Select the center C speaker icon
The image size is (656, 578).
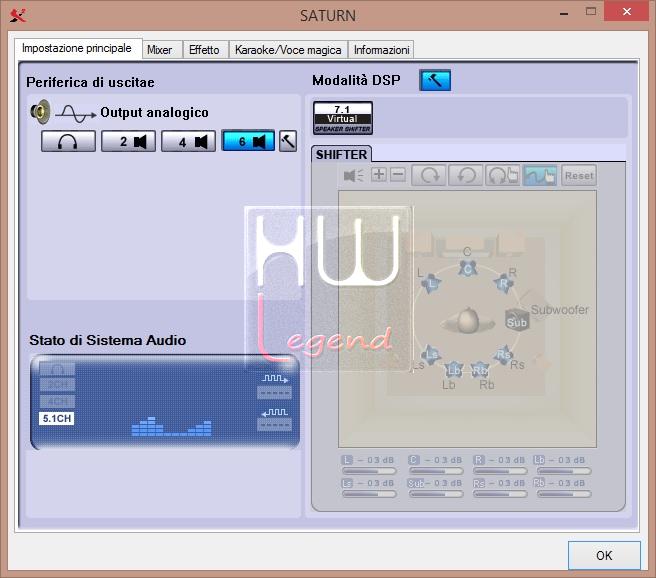coord(467,269)
